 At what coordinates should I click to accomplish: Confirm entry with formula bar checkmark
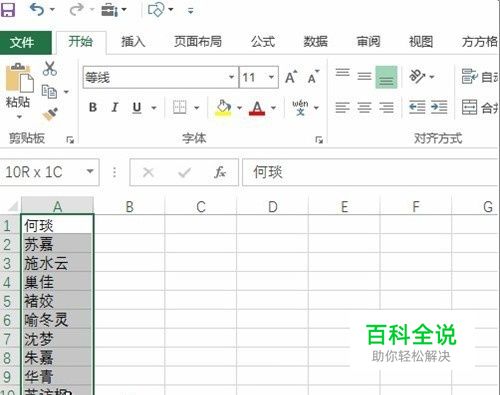coord(184,172)
